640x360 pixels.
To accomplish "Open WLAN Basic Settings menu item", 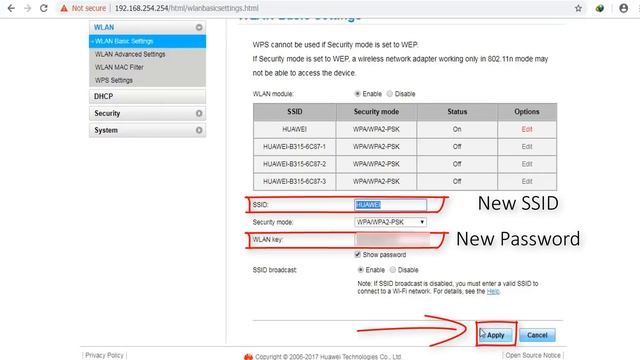I will [x=147, y=41].
